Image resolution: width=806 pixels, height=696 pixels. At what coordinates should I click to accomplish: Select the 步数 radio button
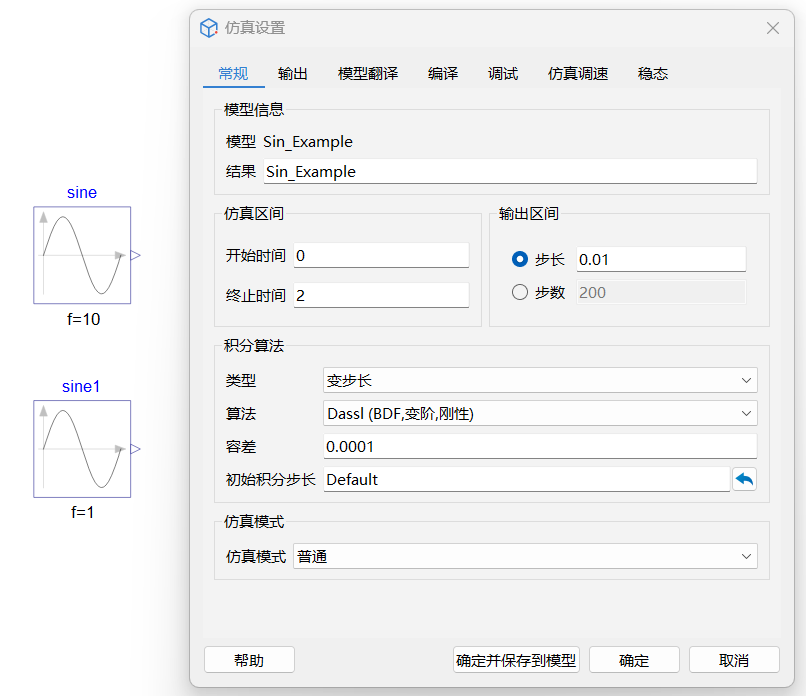[520, 292]
